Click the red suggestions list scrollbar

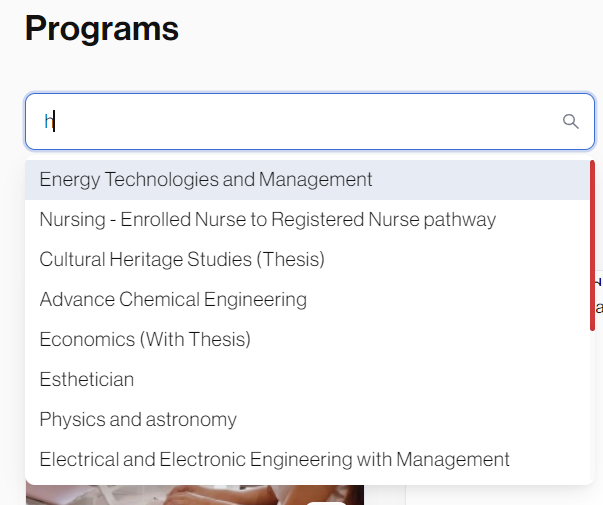click(x=592, y=245)
